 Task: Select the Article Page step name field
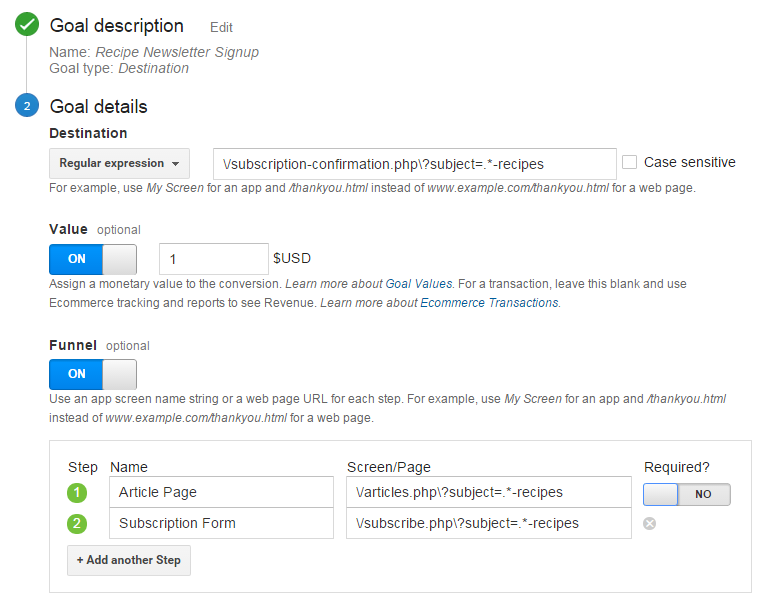pos(222,492)
